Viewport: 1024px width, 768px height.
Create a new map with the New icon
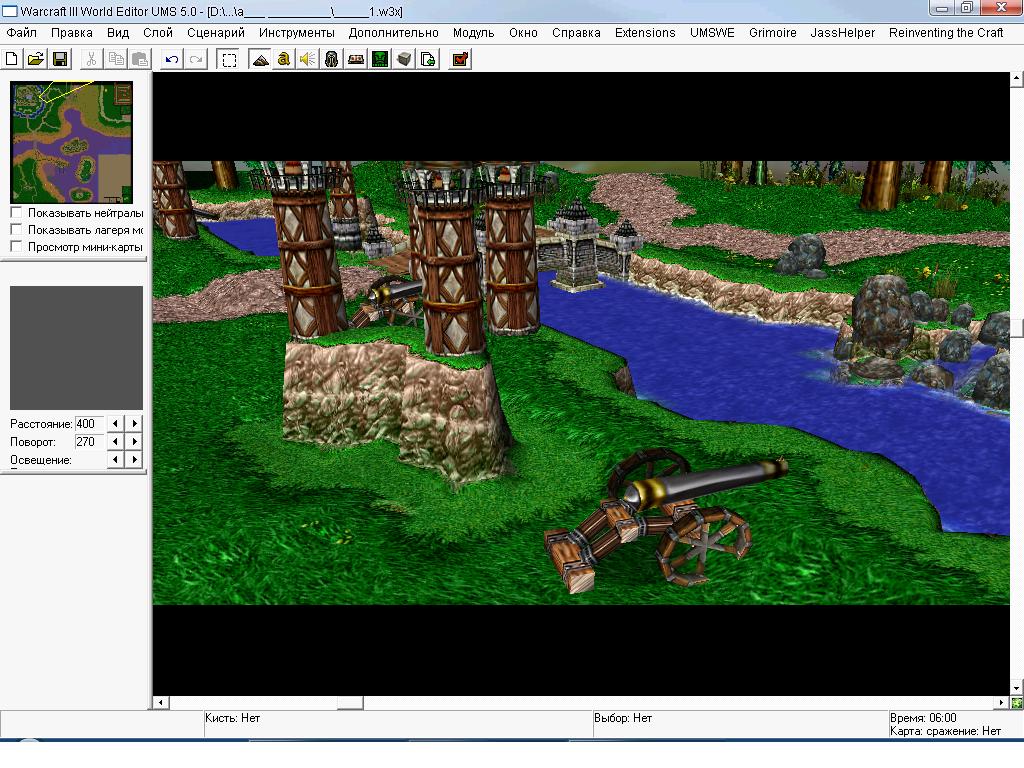pos(12,59)
